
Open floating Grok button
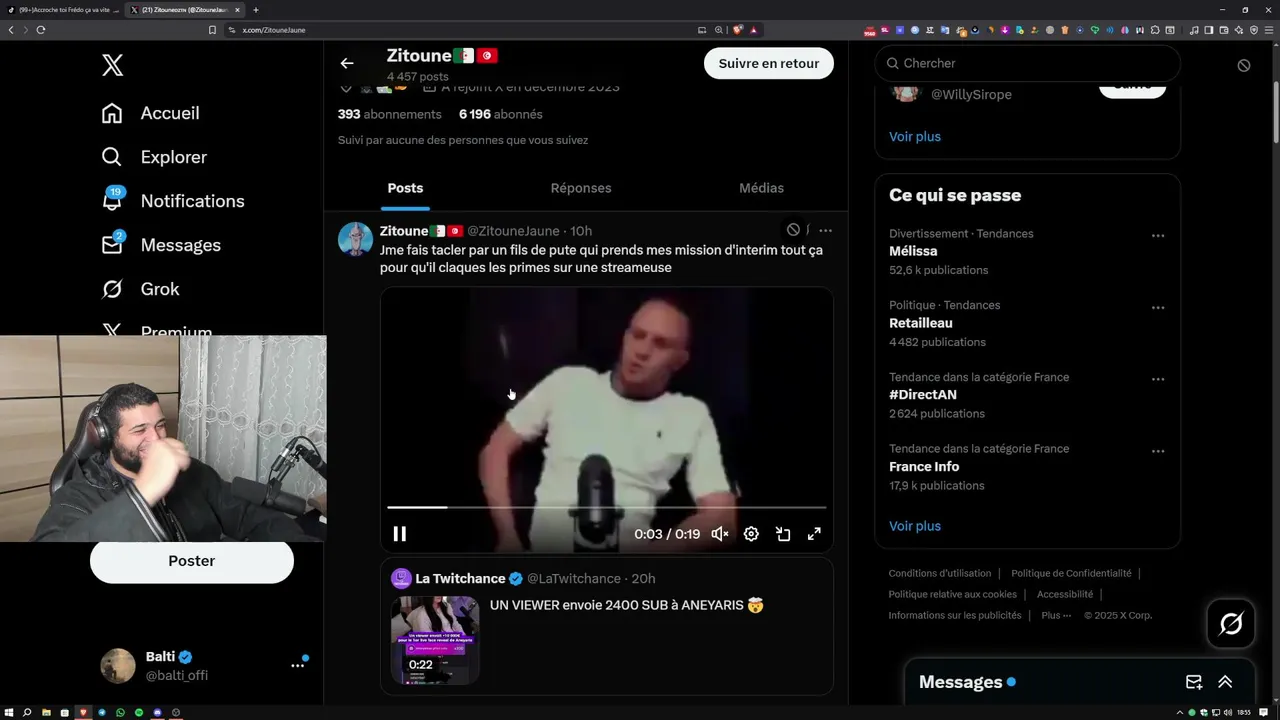click(1231, 624)
